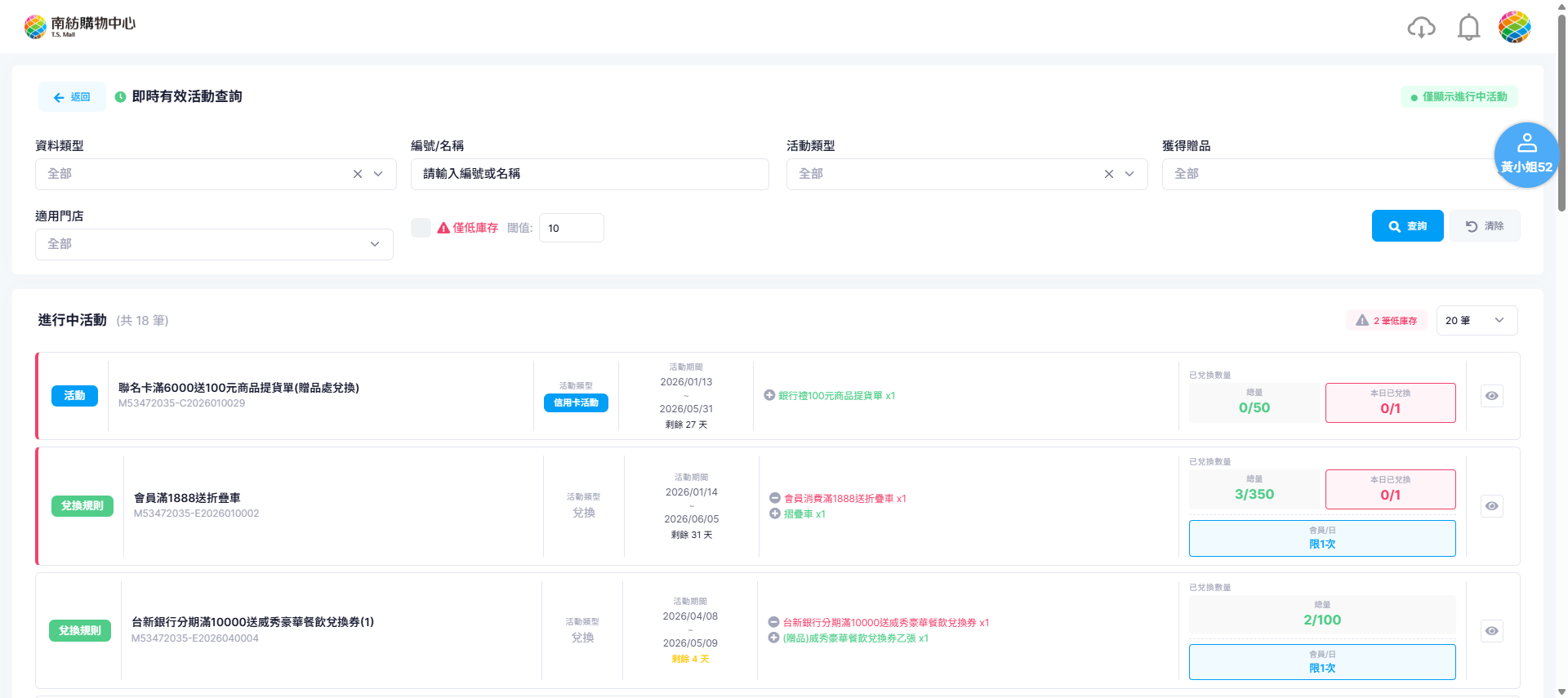This screenshot has height=698, width=1568.
Task: Open the 適用門店 dropdown
Action: coord(214,244)
